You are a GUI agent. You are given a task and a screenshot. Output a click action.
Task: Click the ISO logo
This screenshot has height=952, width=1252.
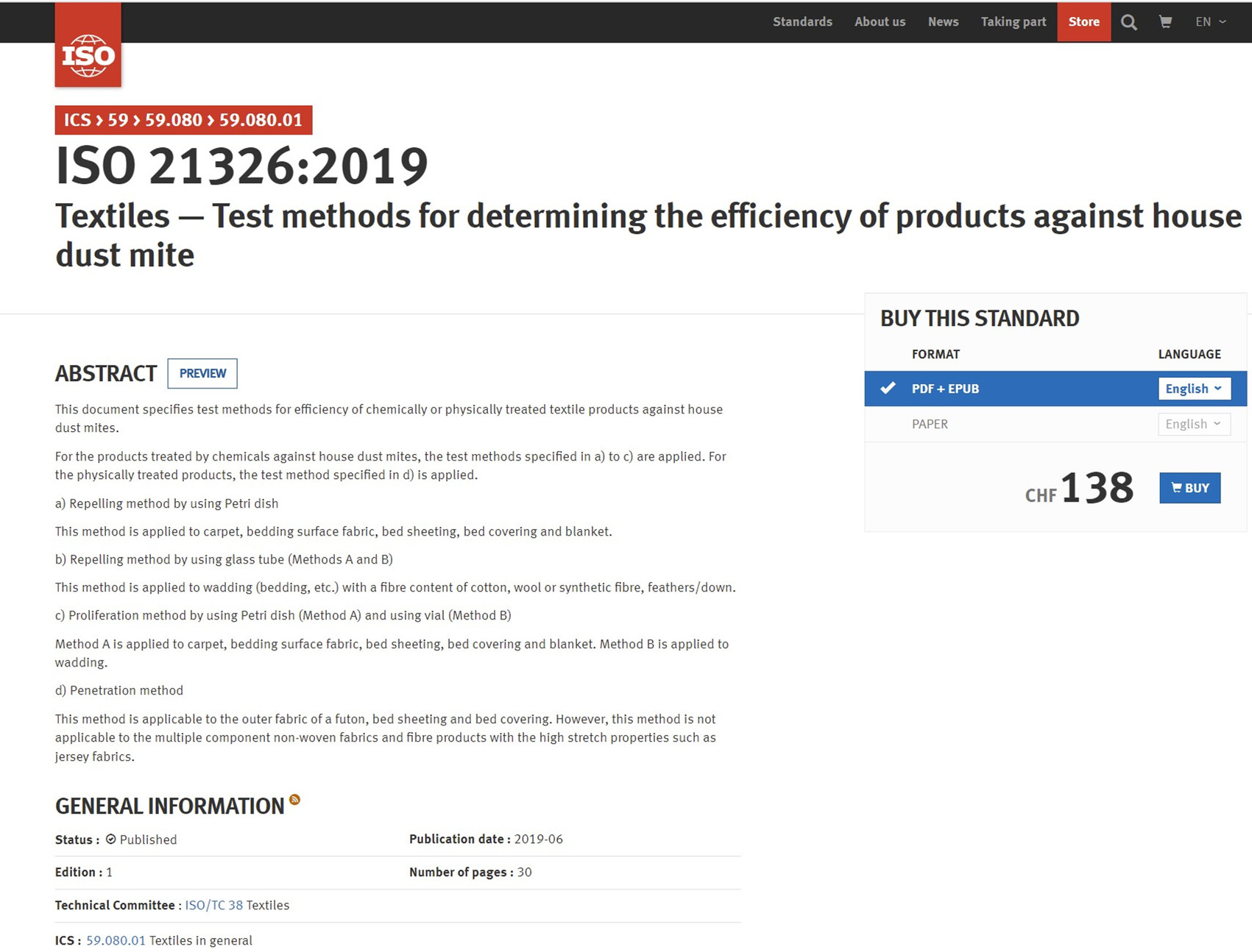click(88, 45)
